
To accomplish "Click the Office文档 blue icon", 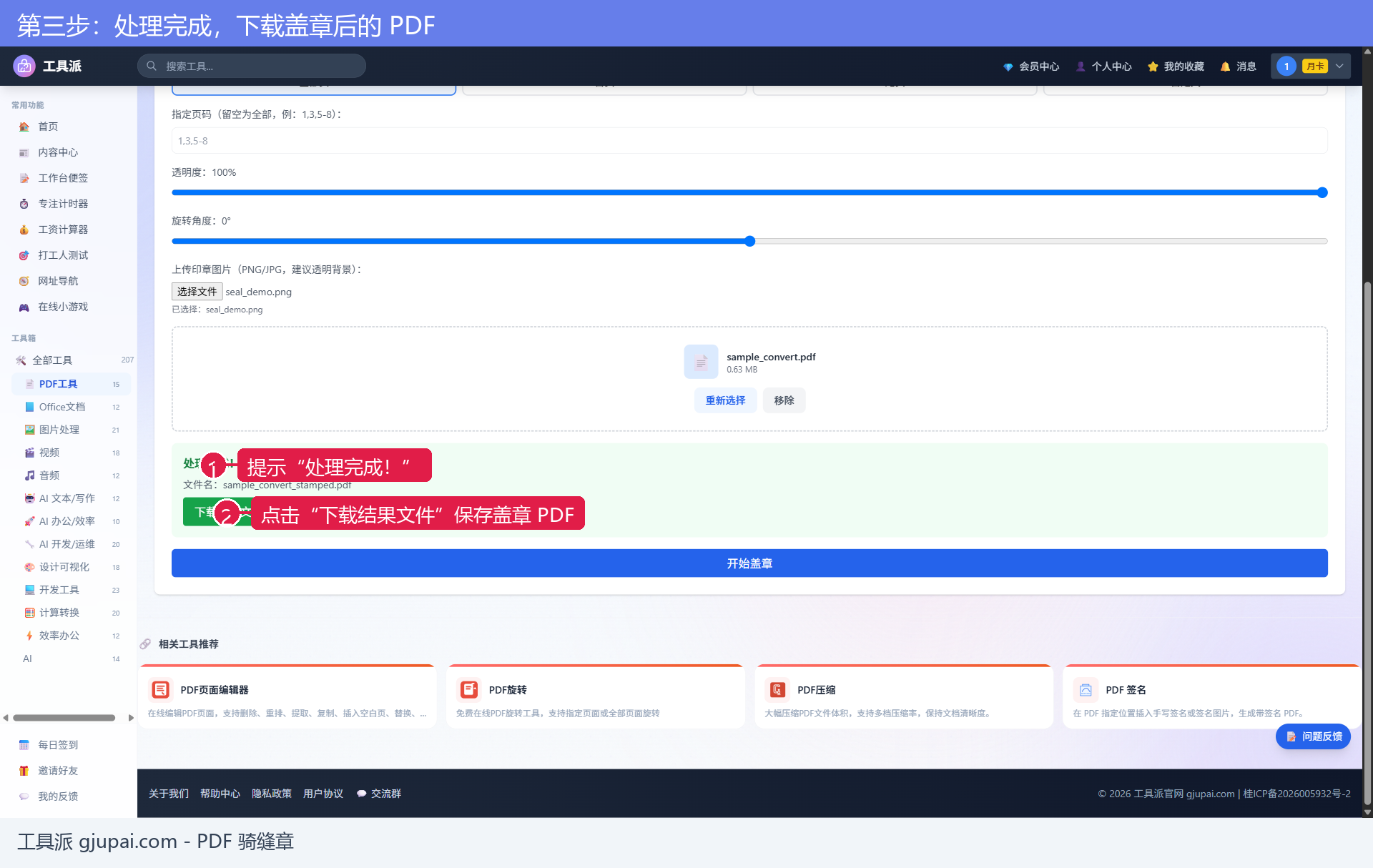I will pos(29,407).
